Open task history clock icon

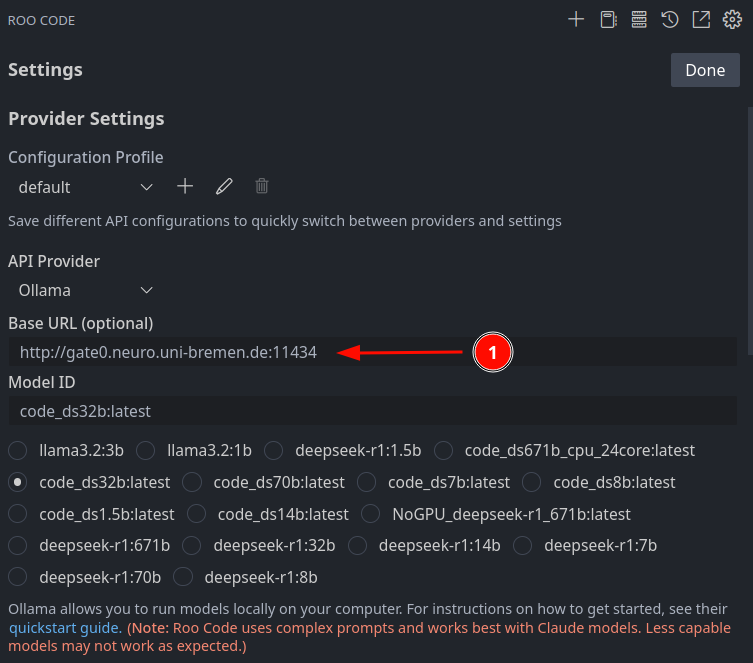click(x=669, y=20)
